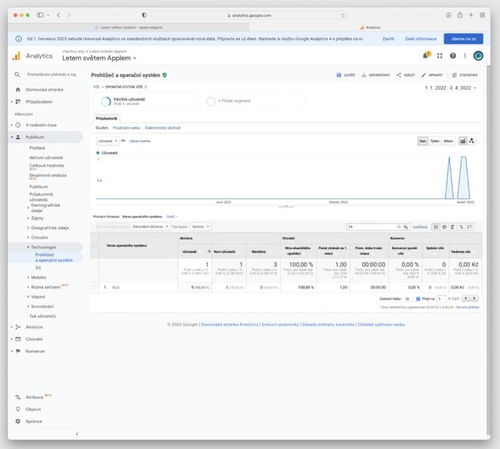Switch chart to motion chart icon
The image size is (500, 449).
click(472, 141)
